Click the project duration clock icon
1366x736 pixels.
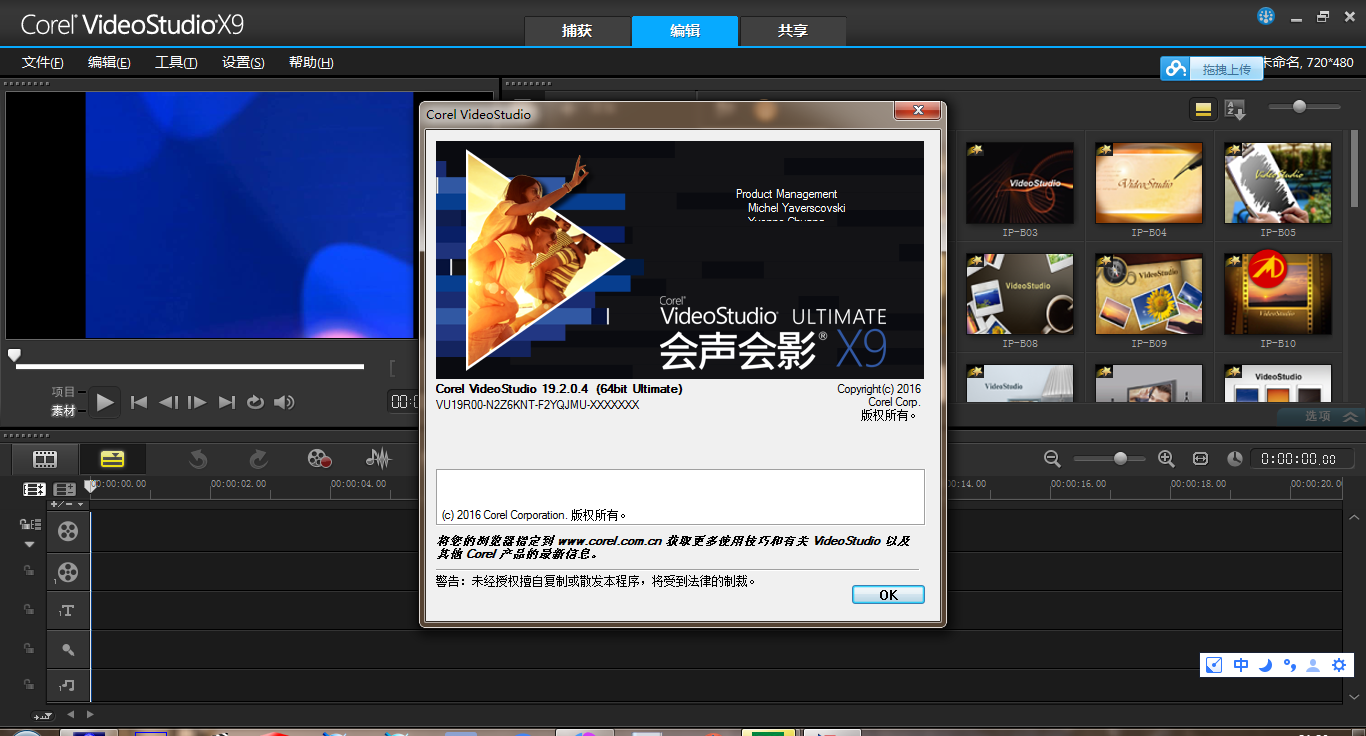click(1235, 458)
